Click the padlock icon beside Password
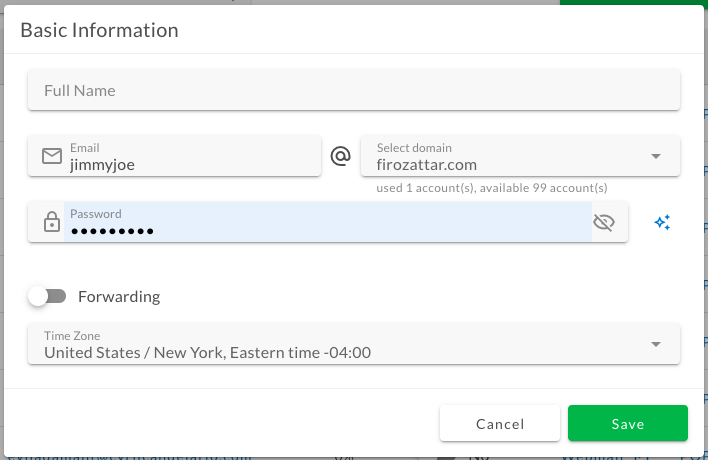The width and height of the screenshot is (708, 460). click(52, 222)
